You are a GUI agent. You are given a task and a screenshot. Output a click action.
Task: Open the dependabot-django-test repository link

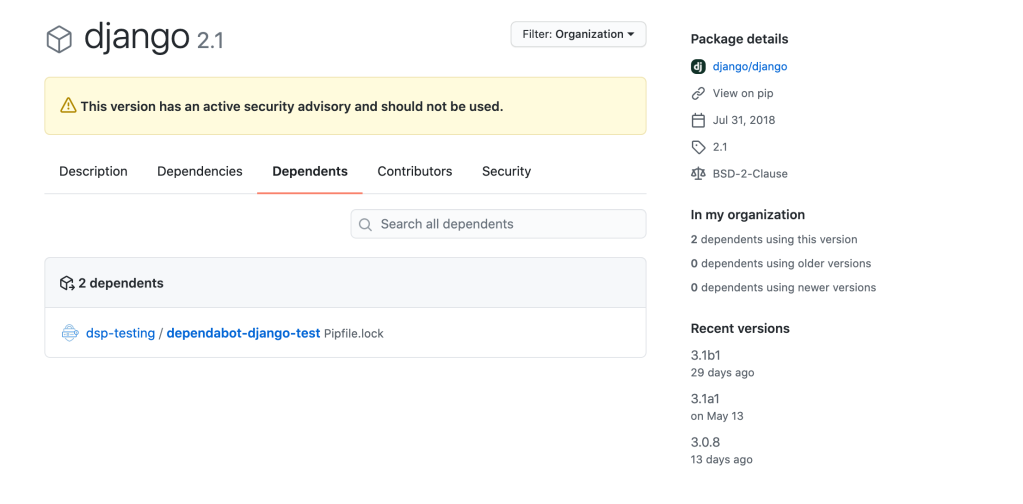click(243, 333)
